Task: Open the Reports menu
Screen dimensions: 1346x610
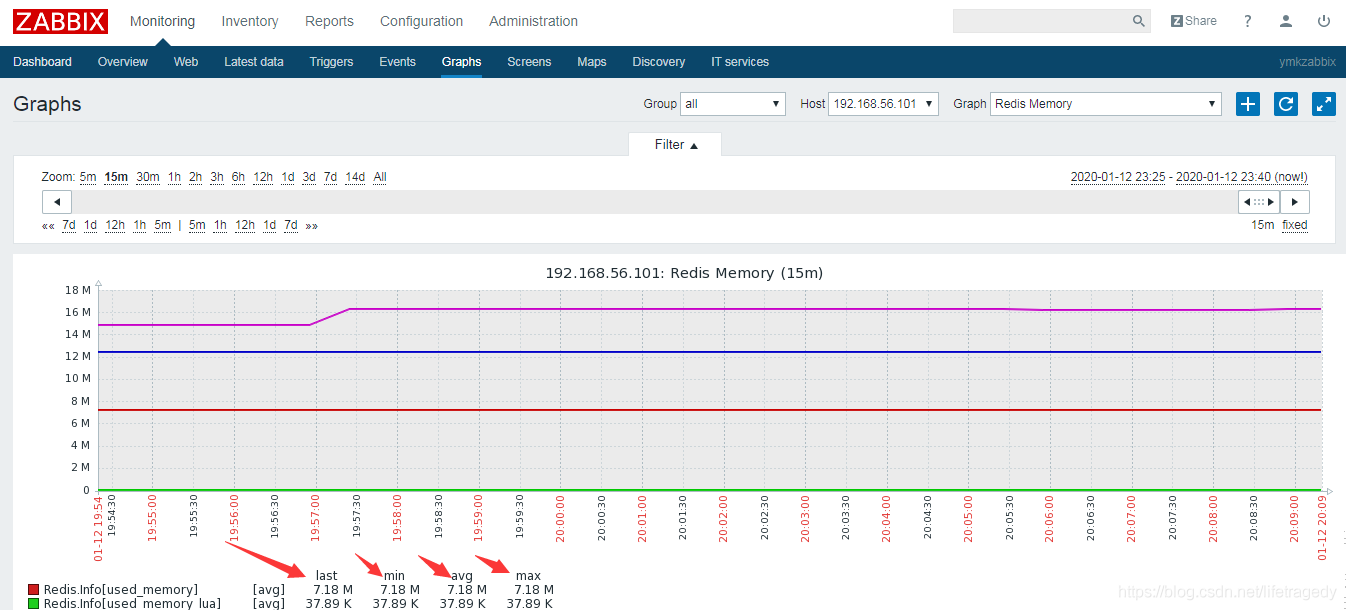Action: pos(329,21)
